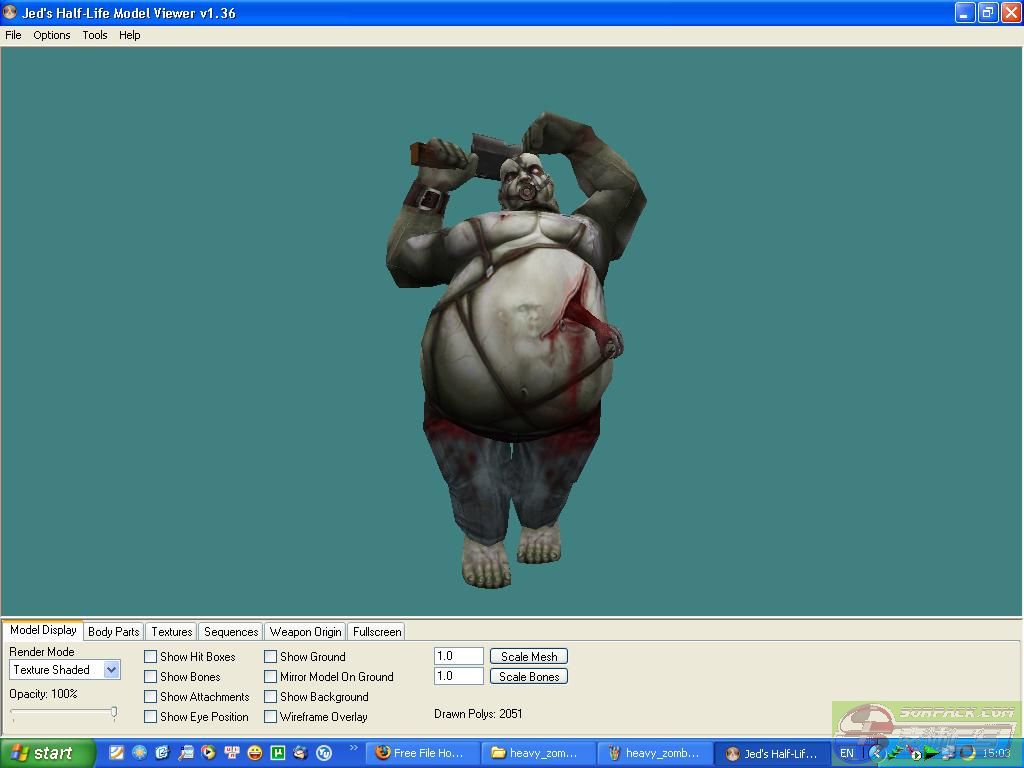Expand the Render Mode dropdown
Screen dimensions: 1024x768
coord(112,669)
